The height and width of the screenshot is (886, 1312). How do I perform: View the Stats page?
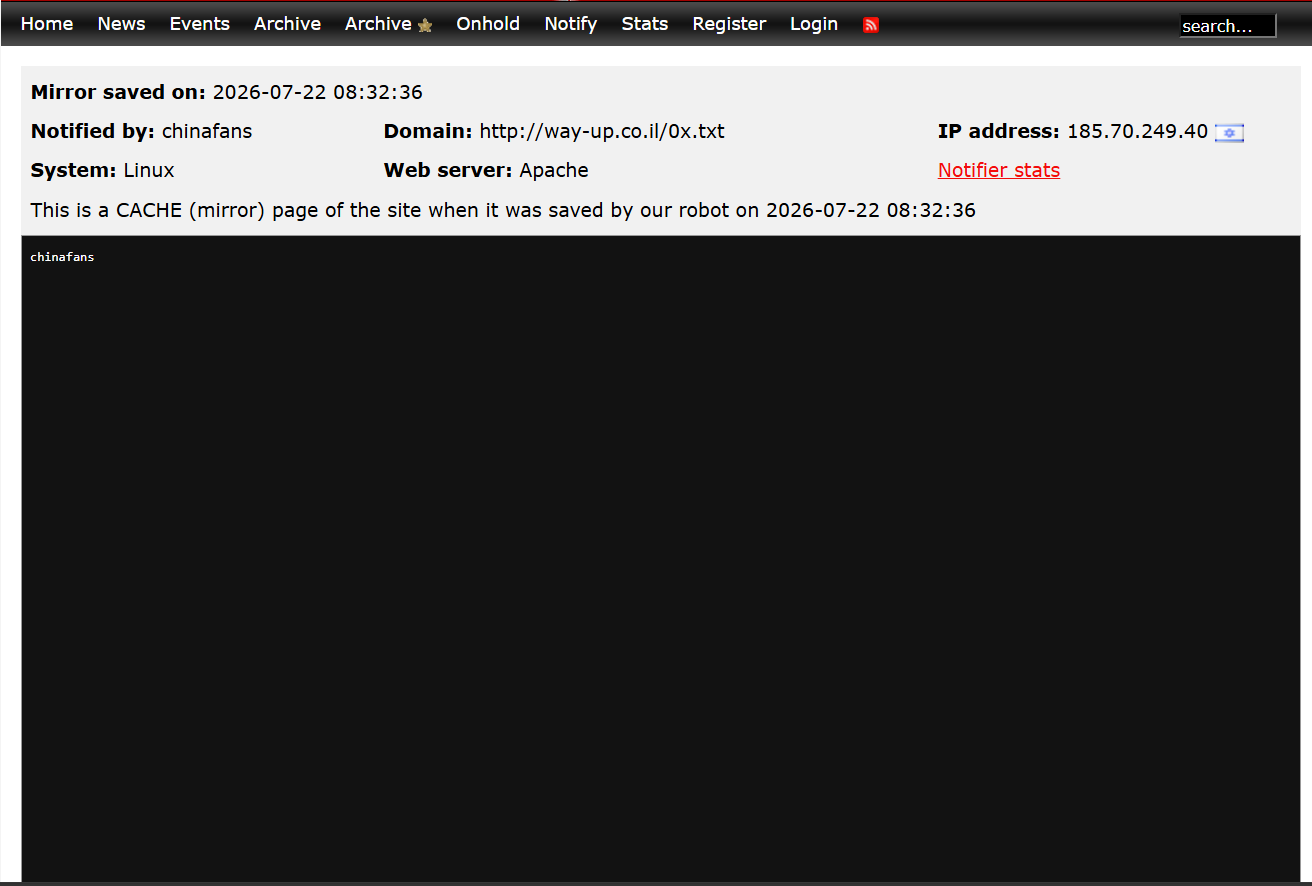coord(645,24)
